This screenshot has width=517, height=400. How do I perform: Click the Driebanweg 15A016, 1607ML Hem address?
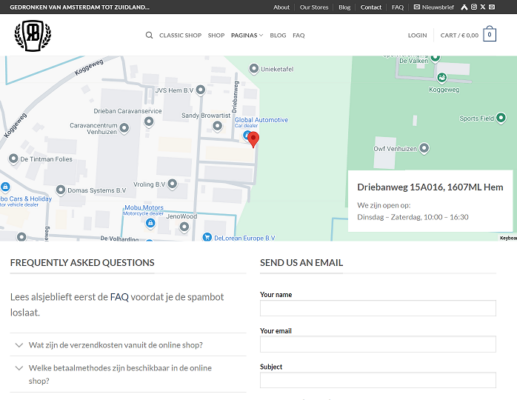430,187
